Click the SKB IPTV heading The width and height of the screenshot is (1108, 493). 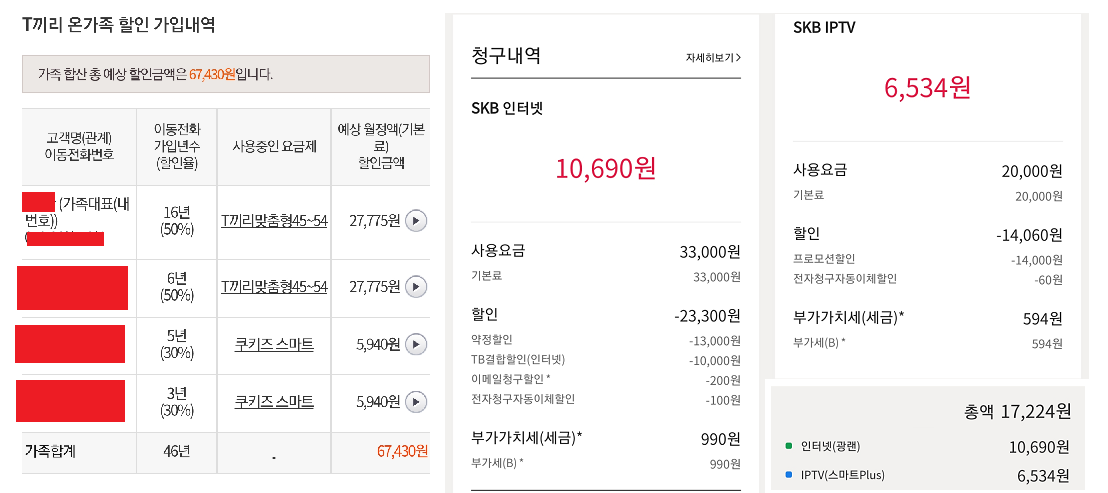(824, 27)
